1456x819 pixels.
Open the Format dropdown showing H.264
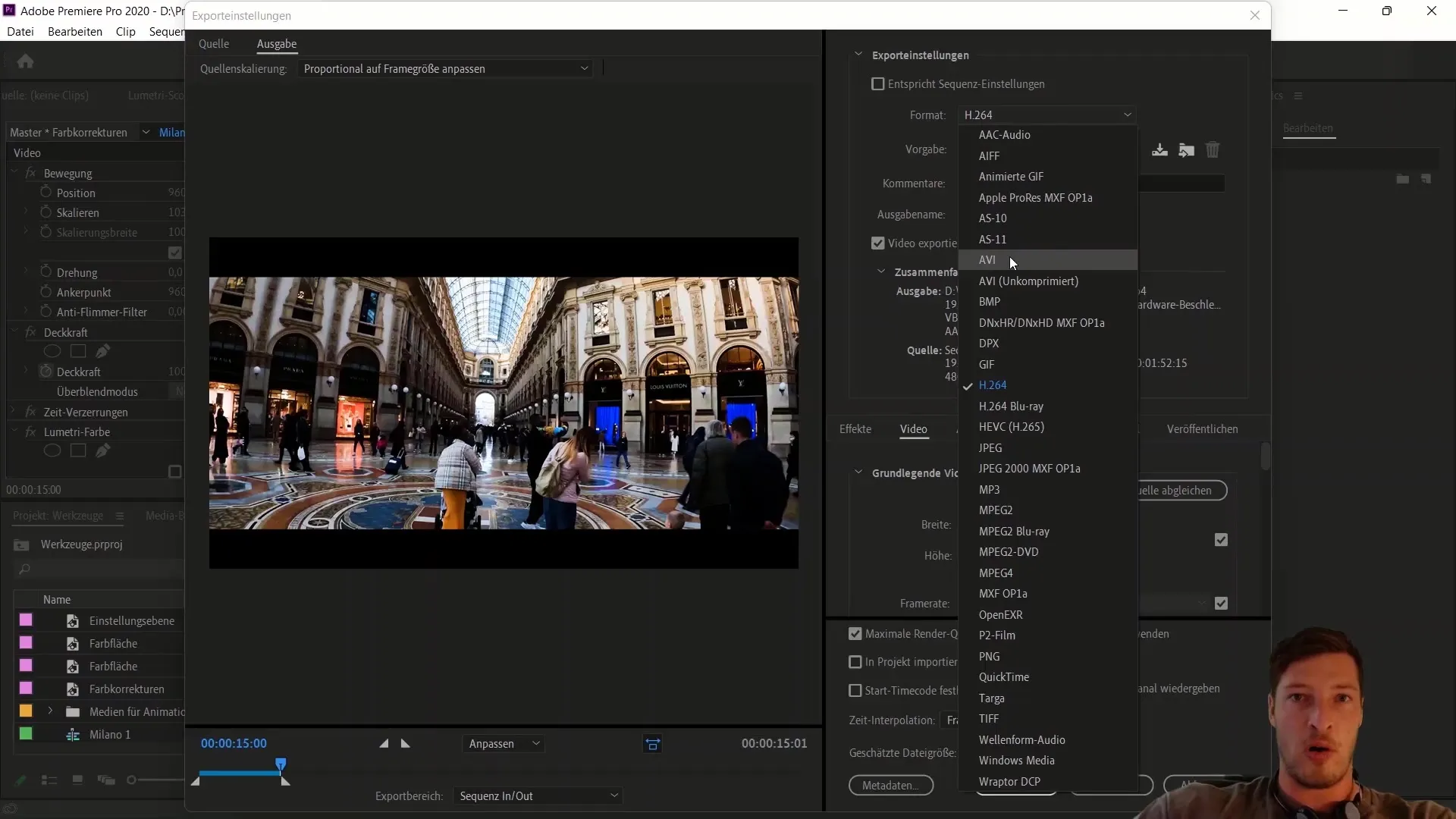tap(1046, 115)
